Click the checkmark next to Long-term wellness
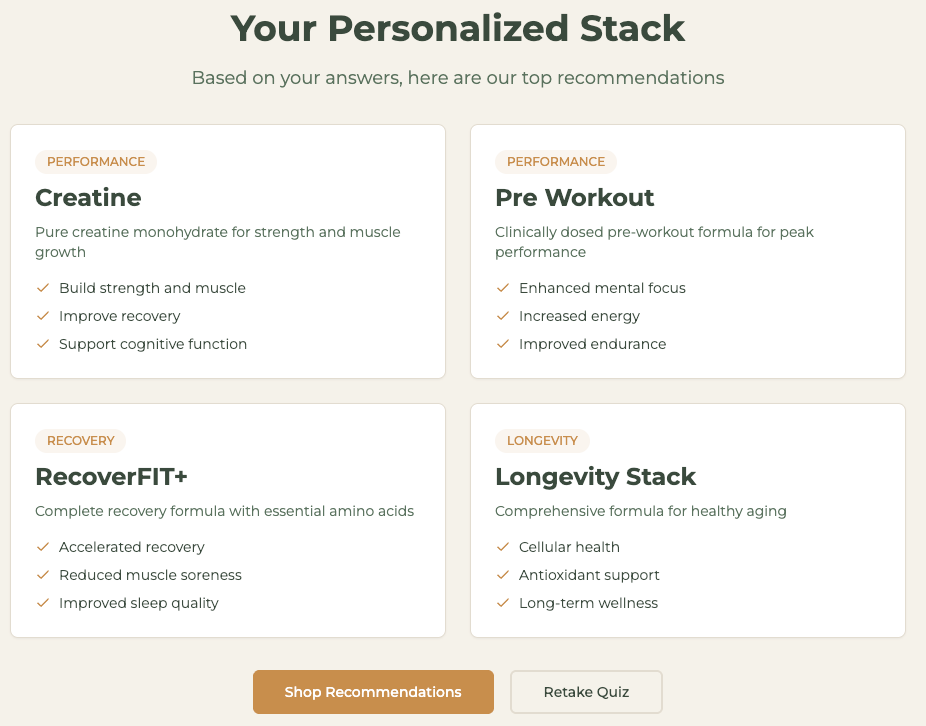 503,603
